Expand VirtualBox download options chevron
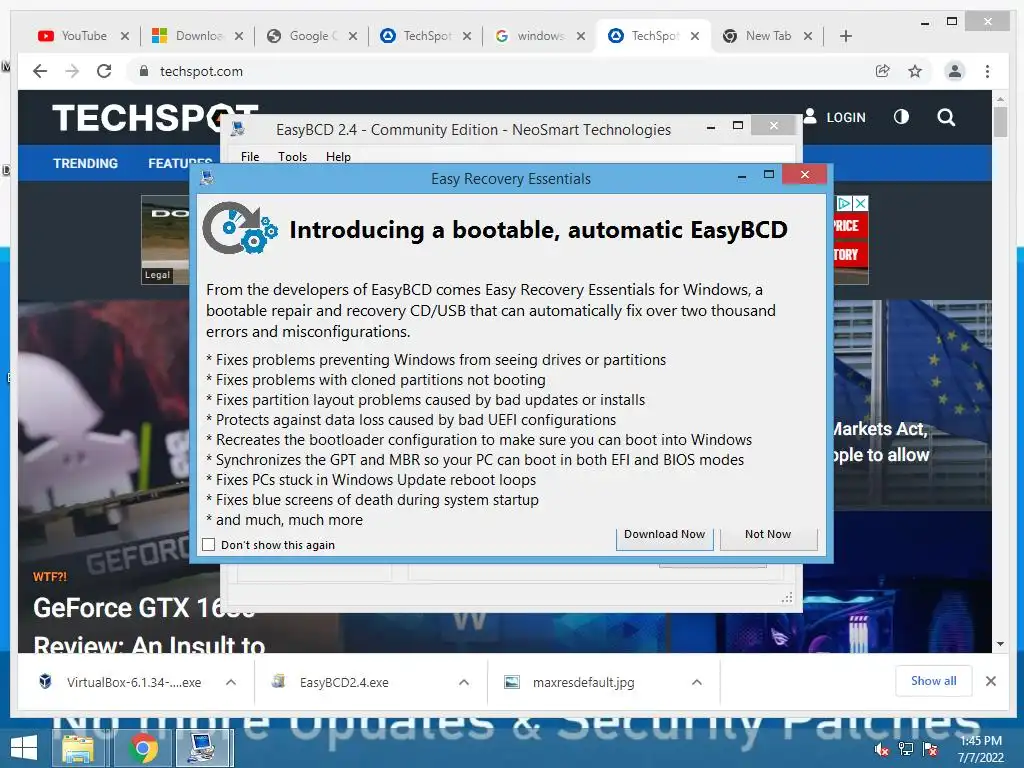 (231, 682)
